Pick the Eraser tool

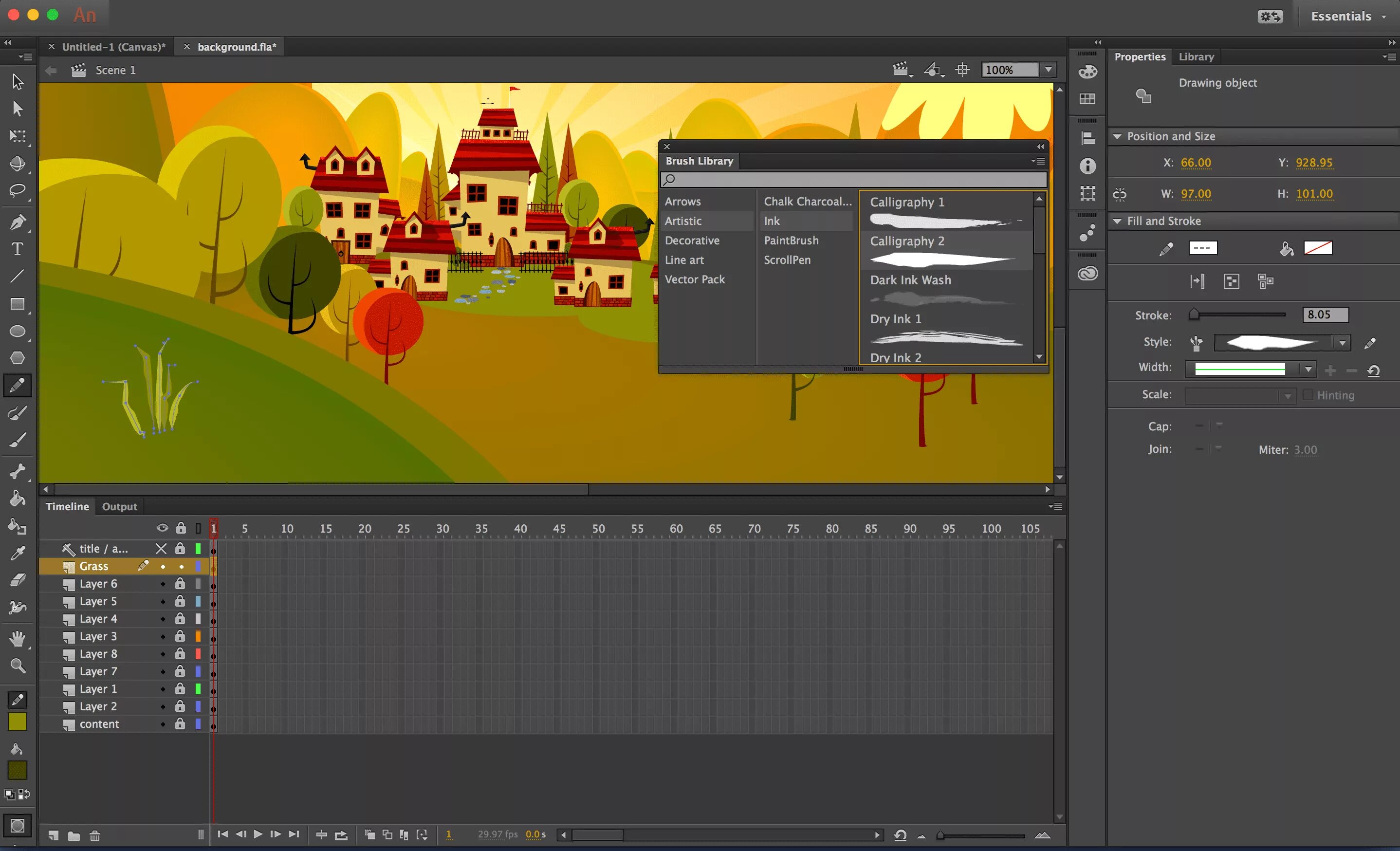[17, 580]
